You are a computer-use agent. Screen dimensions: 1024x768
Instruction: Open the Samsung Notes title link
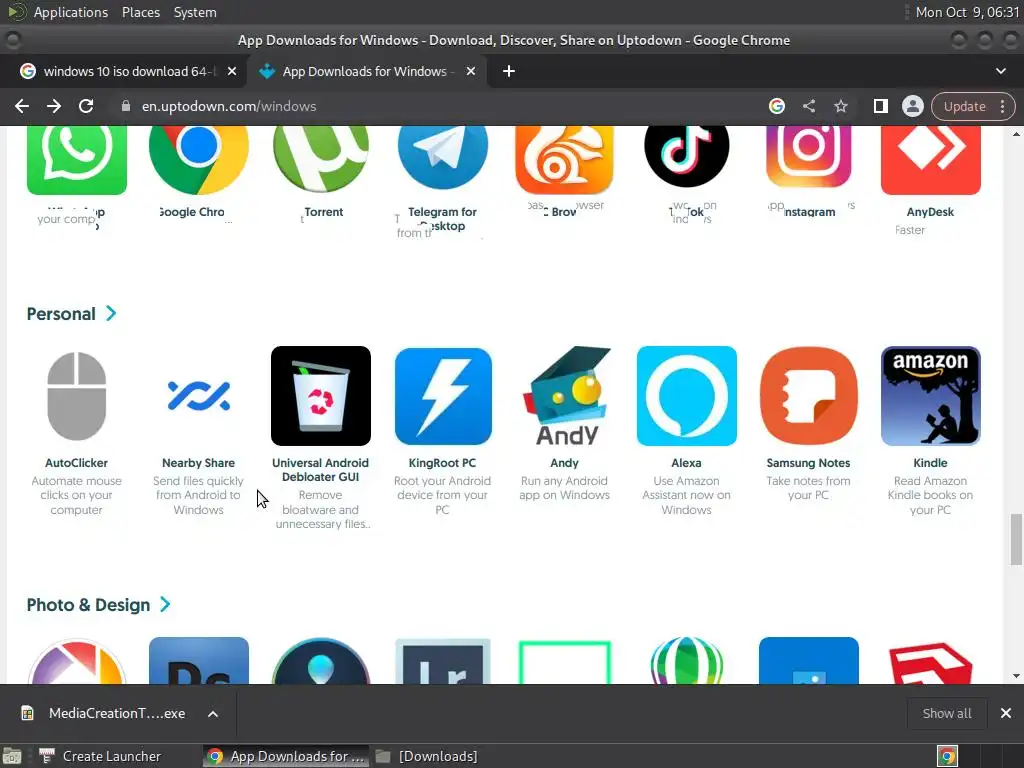coord(808,463)
